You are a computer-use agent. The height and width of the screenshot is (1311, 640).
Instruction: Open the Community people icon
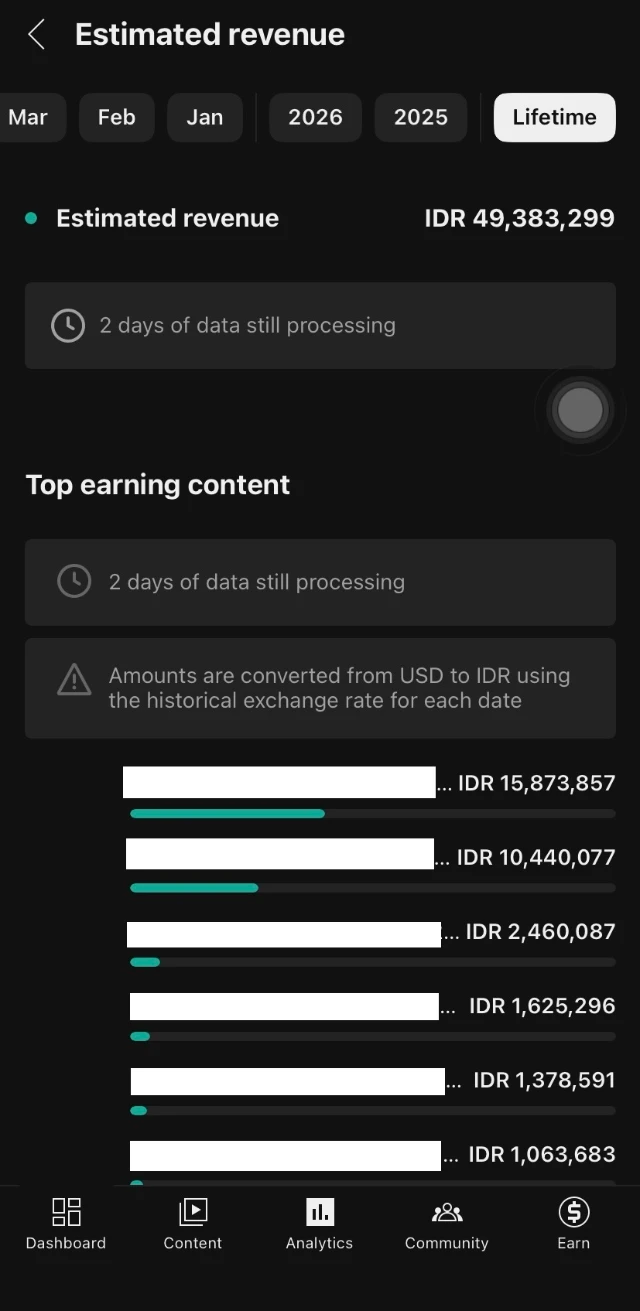447,1212
